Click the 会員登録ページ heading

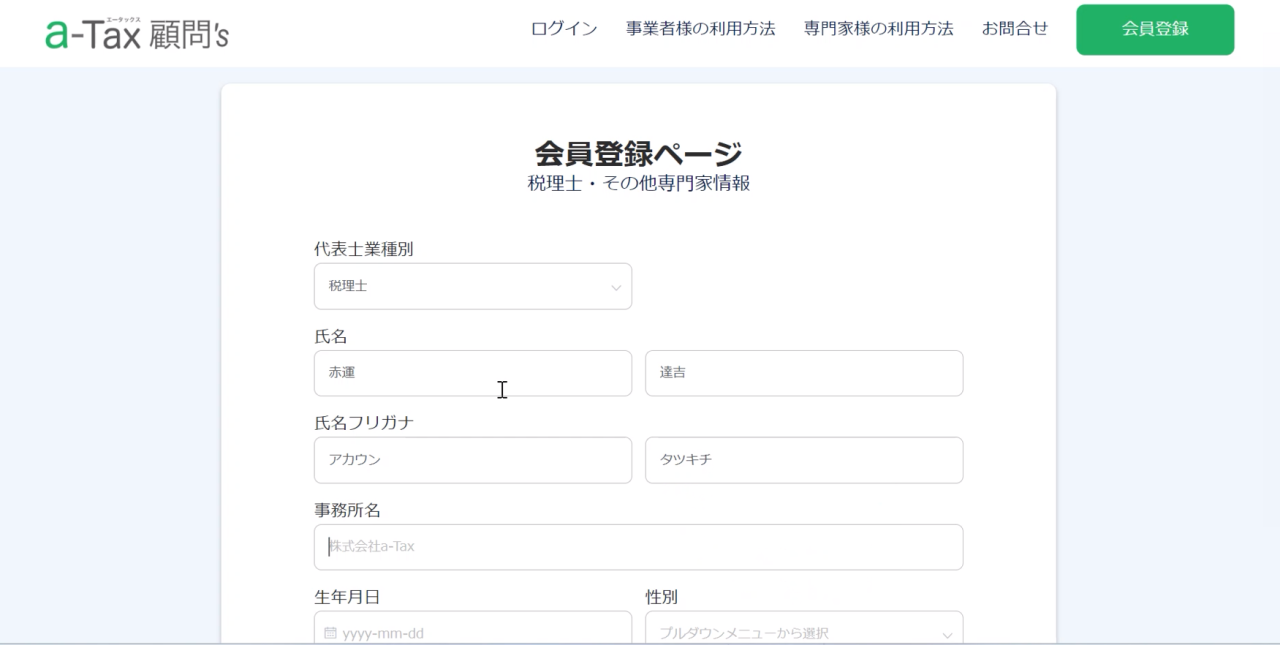click(x=638, y=154)
